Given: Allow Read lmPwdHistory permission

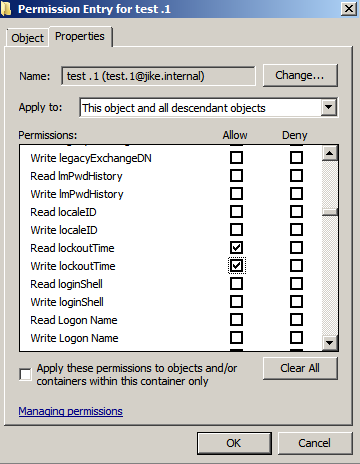Looking at the screenshot, I should (x=236, y=176).
